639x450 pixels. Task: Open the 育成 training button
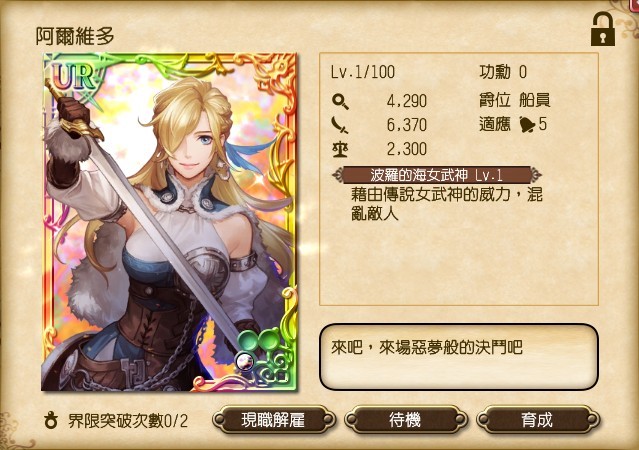[x=538, y=419]
